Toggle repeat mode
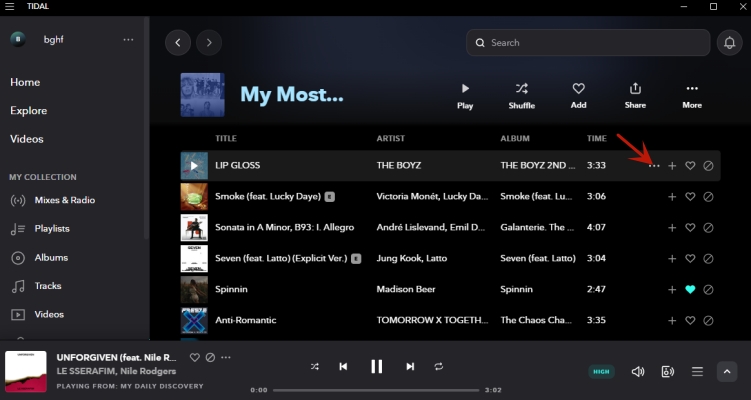Viewport: 751px width, 400px height. 439,366
